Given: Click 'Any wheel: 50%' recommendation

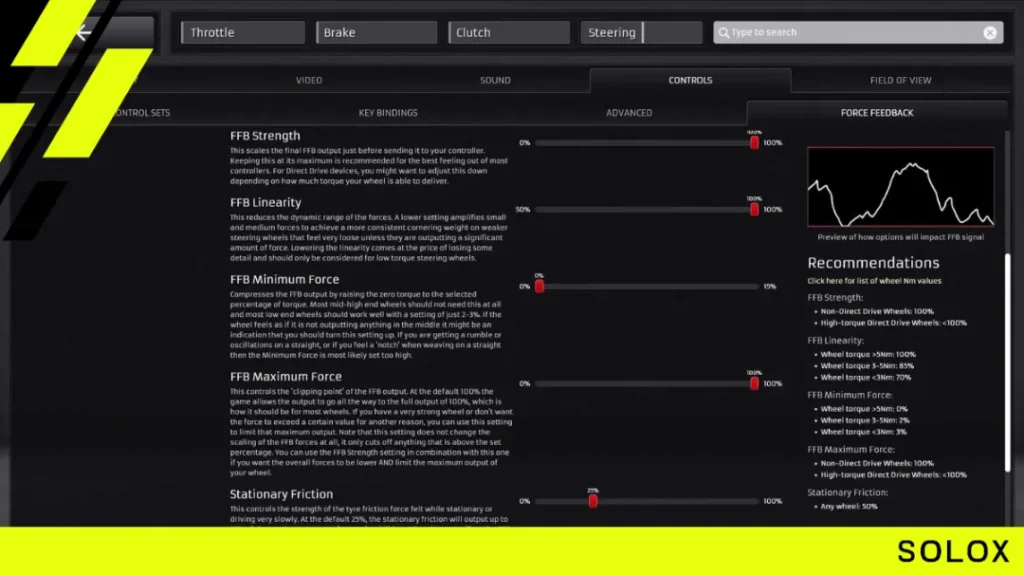Looking at the screenshot, I should click(848, 506).
